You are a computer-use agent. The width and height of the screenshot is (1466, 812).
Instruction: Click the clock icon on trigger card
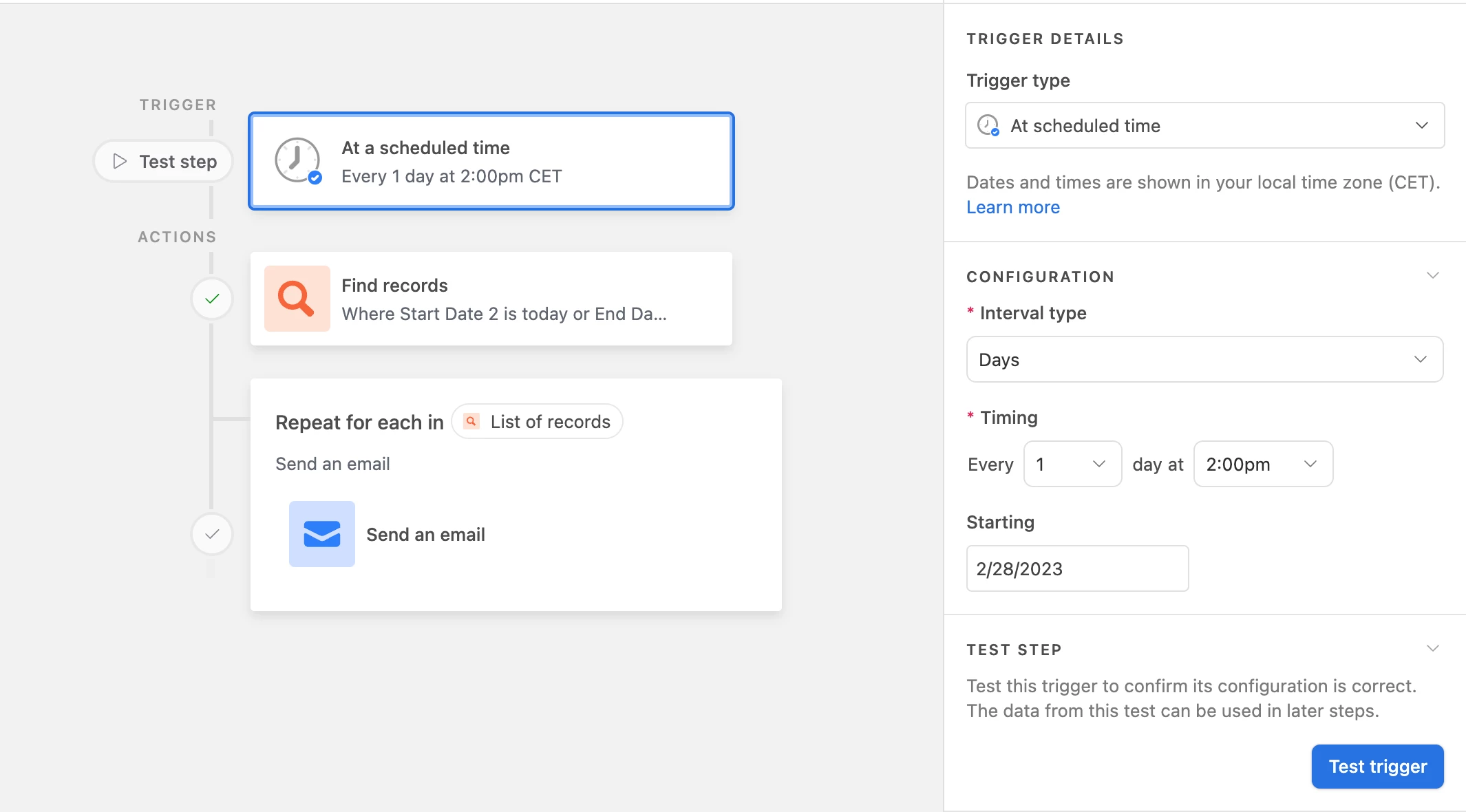297,160
